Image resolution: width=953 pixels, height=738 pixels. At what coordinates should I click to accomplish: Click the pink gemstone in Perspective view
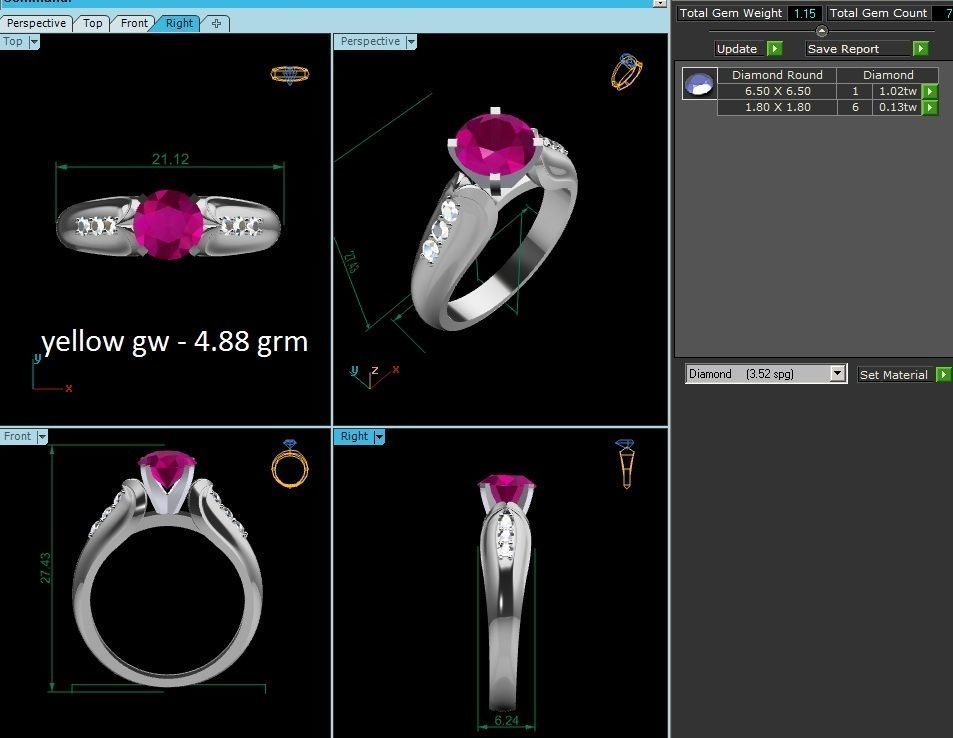point(495,145)
